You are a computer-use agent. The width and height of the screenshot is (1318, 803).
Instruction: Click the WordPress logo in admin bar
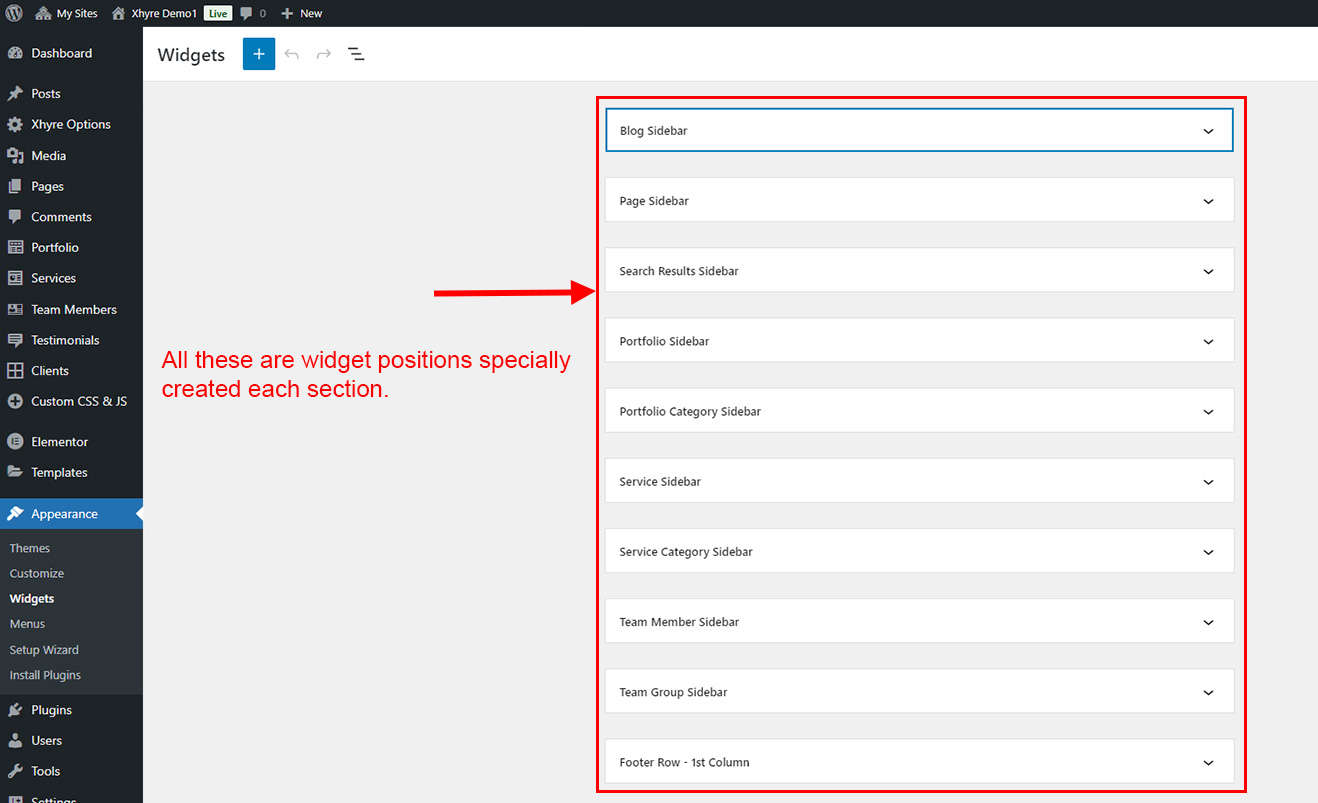click(14, 13)
